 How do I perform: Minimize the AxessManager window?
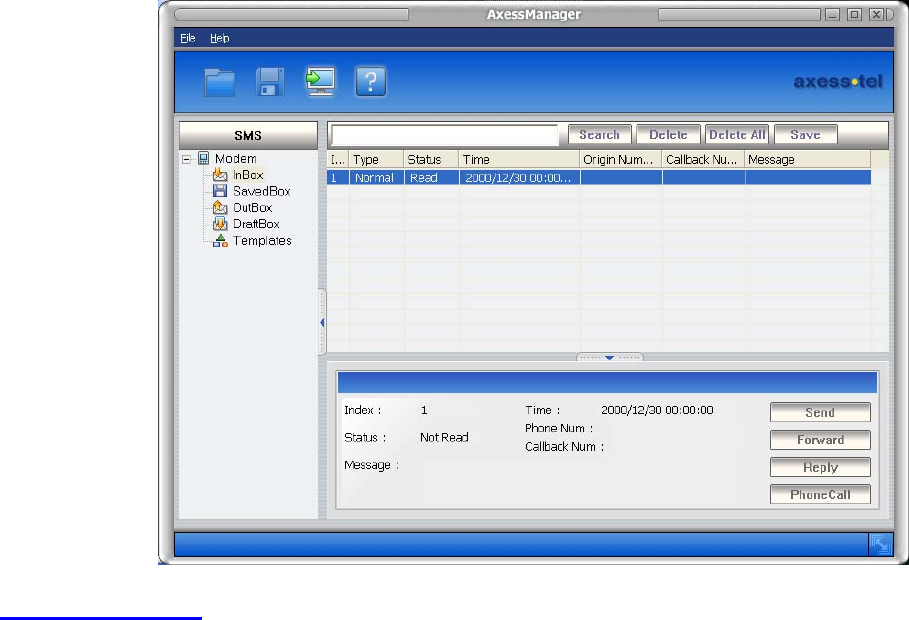[833, 14]
